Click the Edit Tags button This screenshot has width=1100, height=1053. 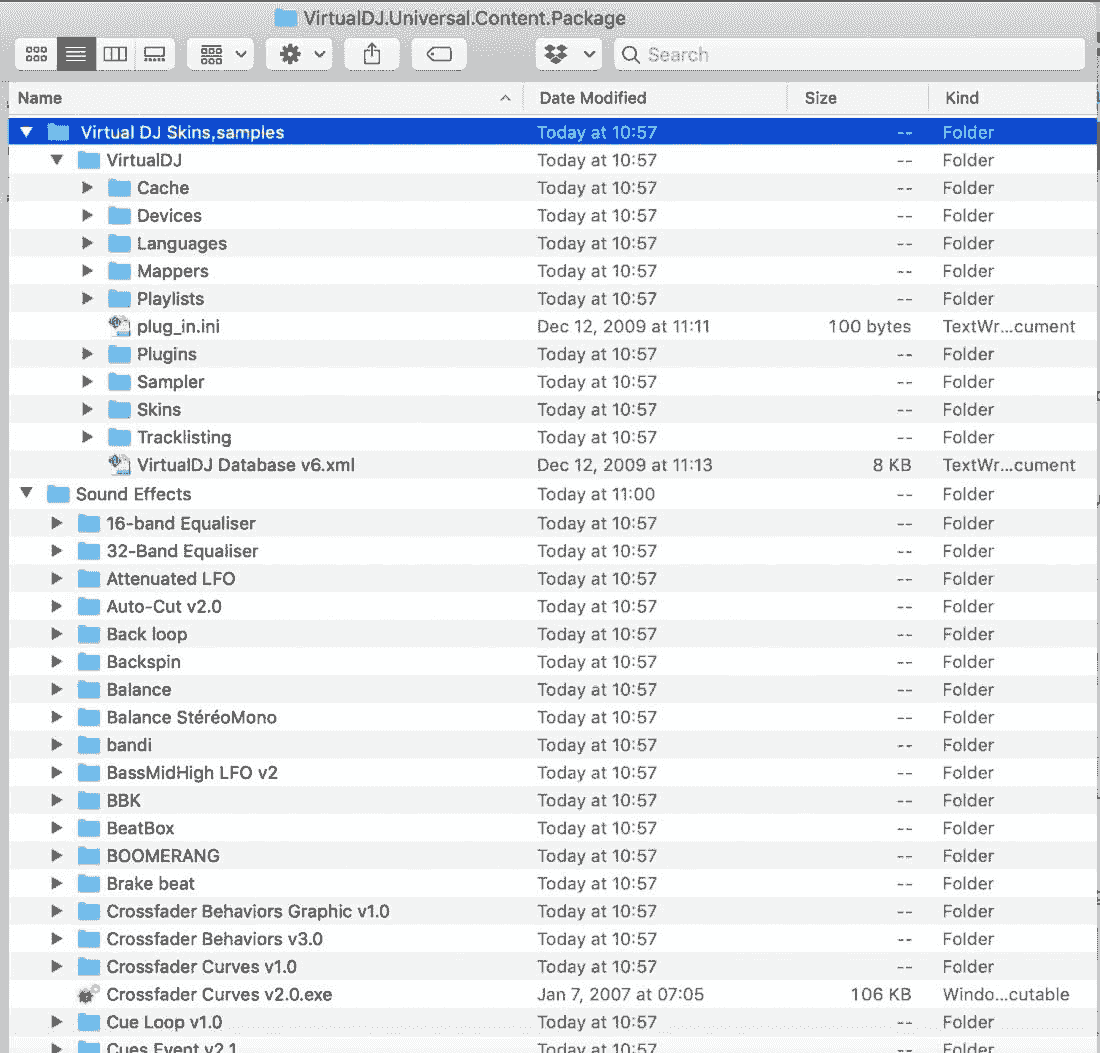tap(439, 54)
